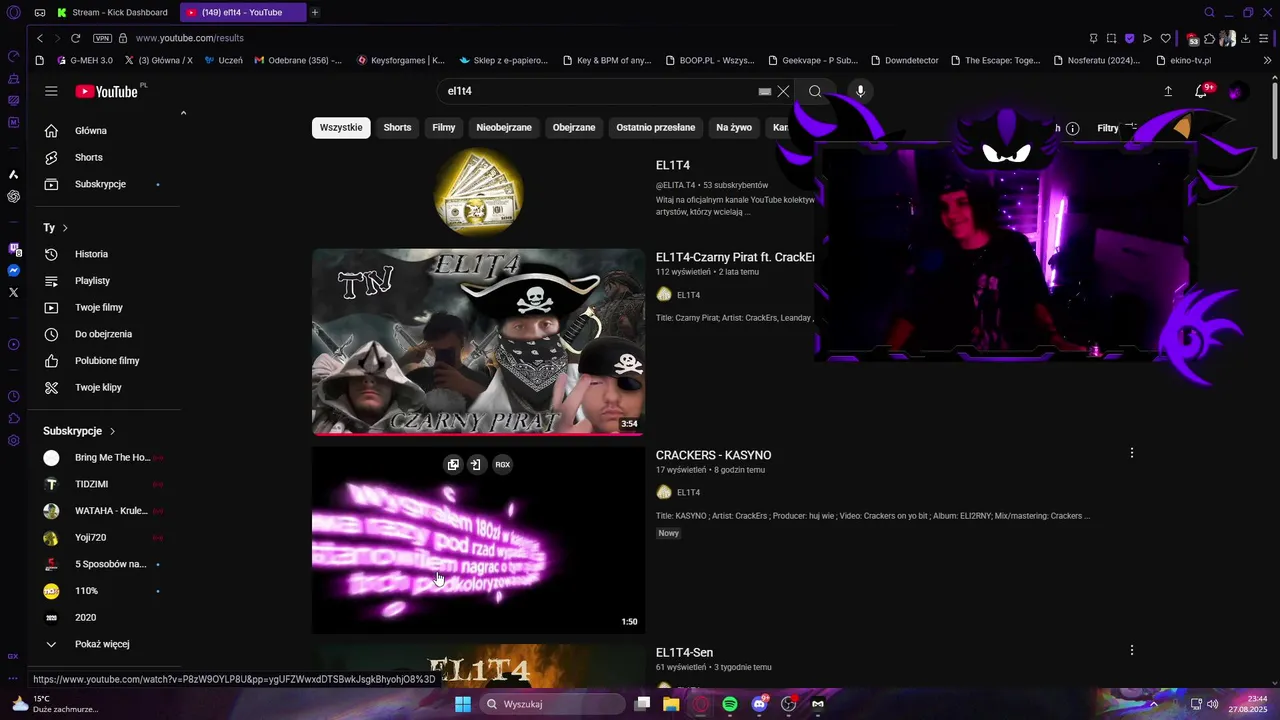The height and width of the screenshot is (720, 1280).
Task: Select the Shorts filter chip
Action: point(397,128)
